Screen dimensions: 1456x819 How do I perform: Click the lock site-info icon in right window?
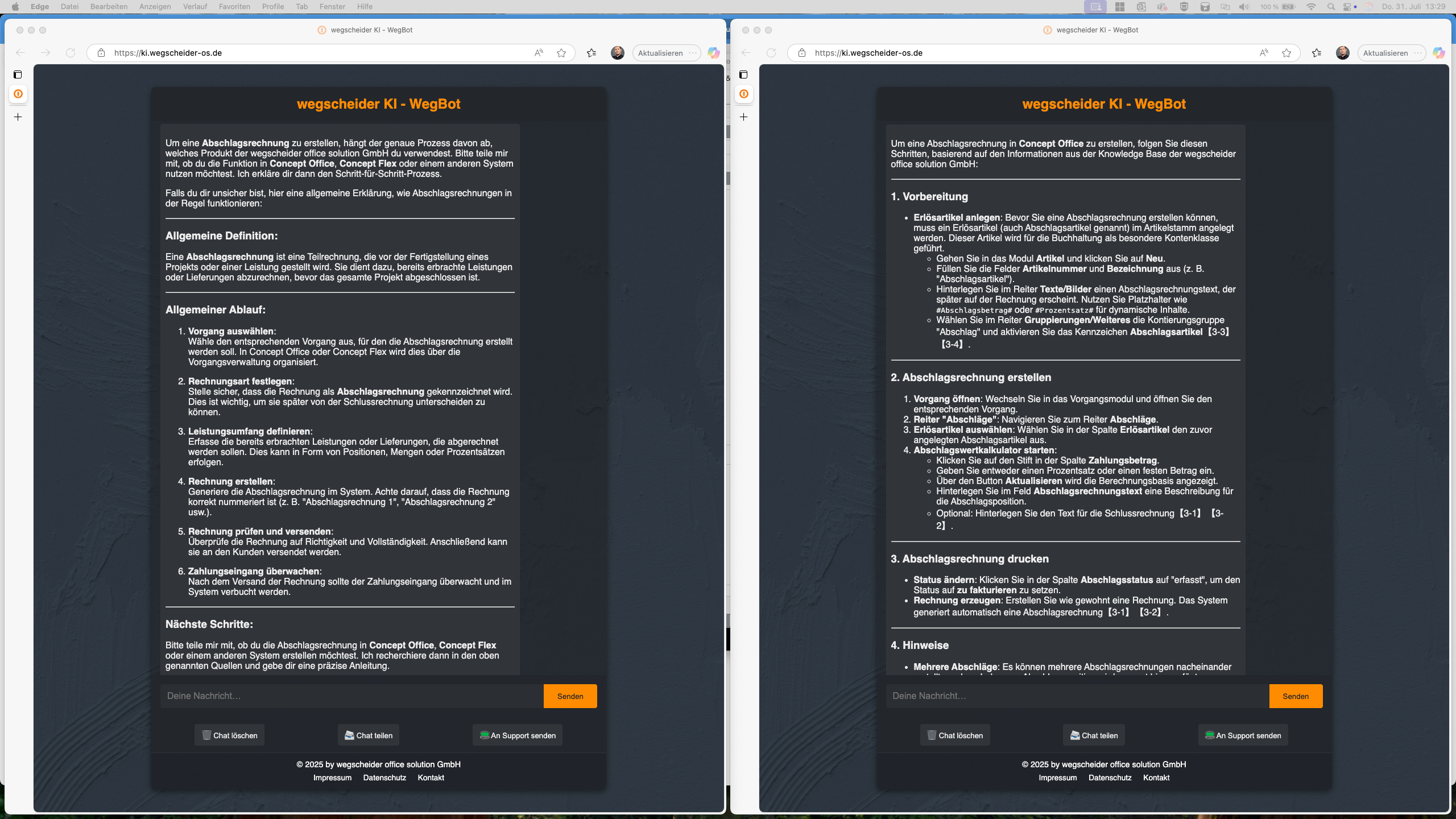point(802,53)
